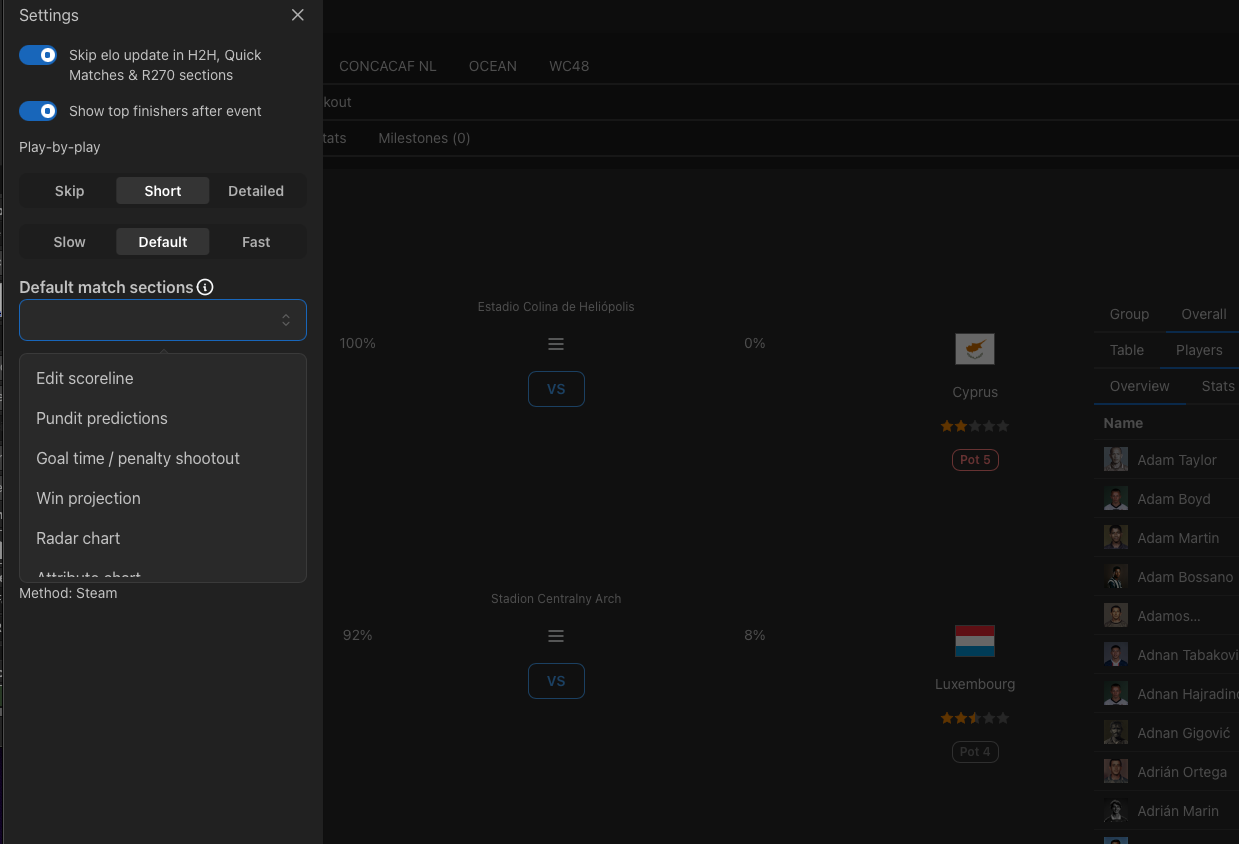Screen dimensions: 1239x844
Task: Open hamburger menu for Luxembourg match
Action: pos(556,636)
